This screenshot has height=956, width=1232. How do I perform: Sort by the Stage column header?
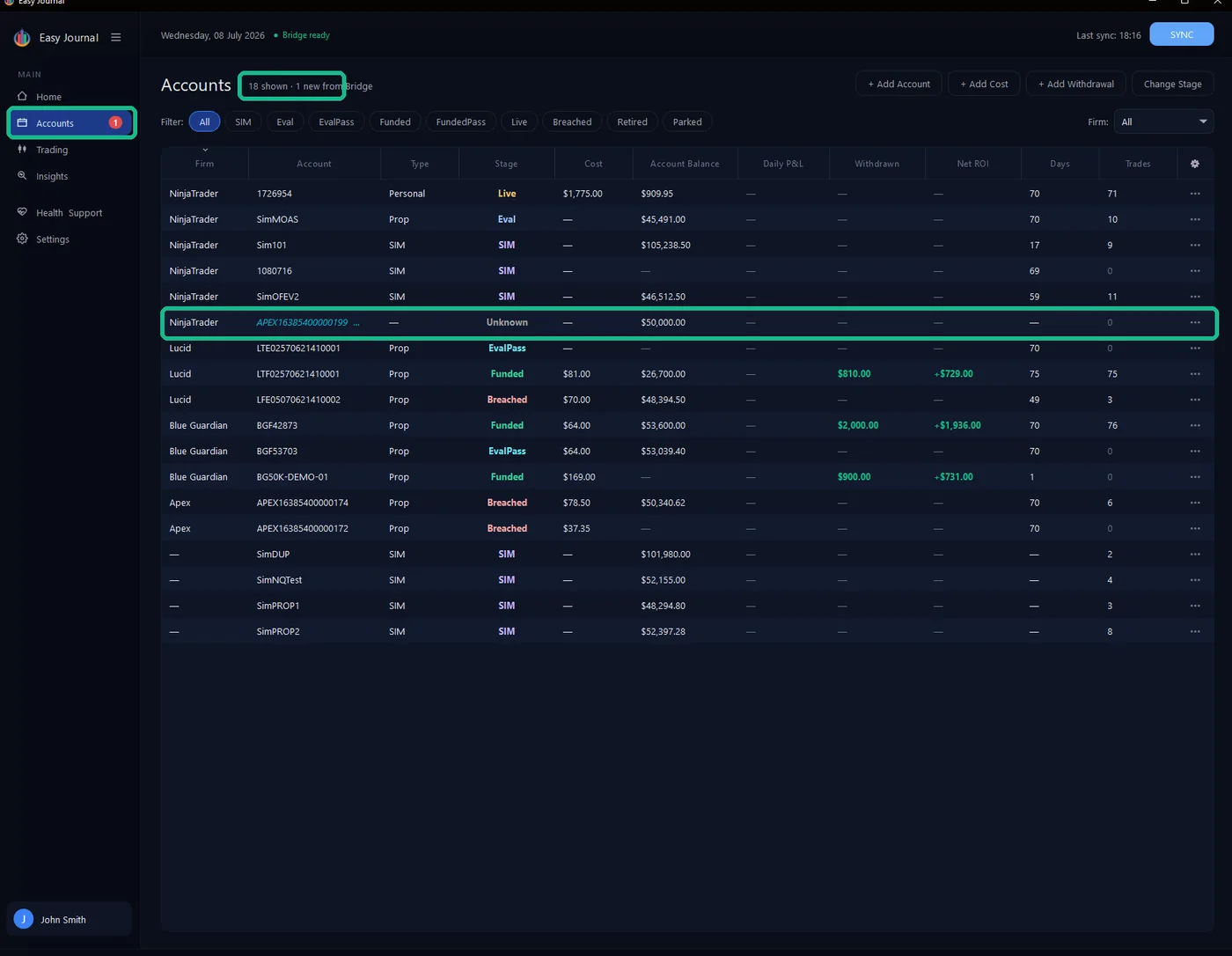pyautogui.click(x=506, y=164)
